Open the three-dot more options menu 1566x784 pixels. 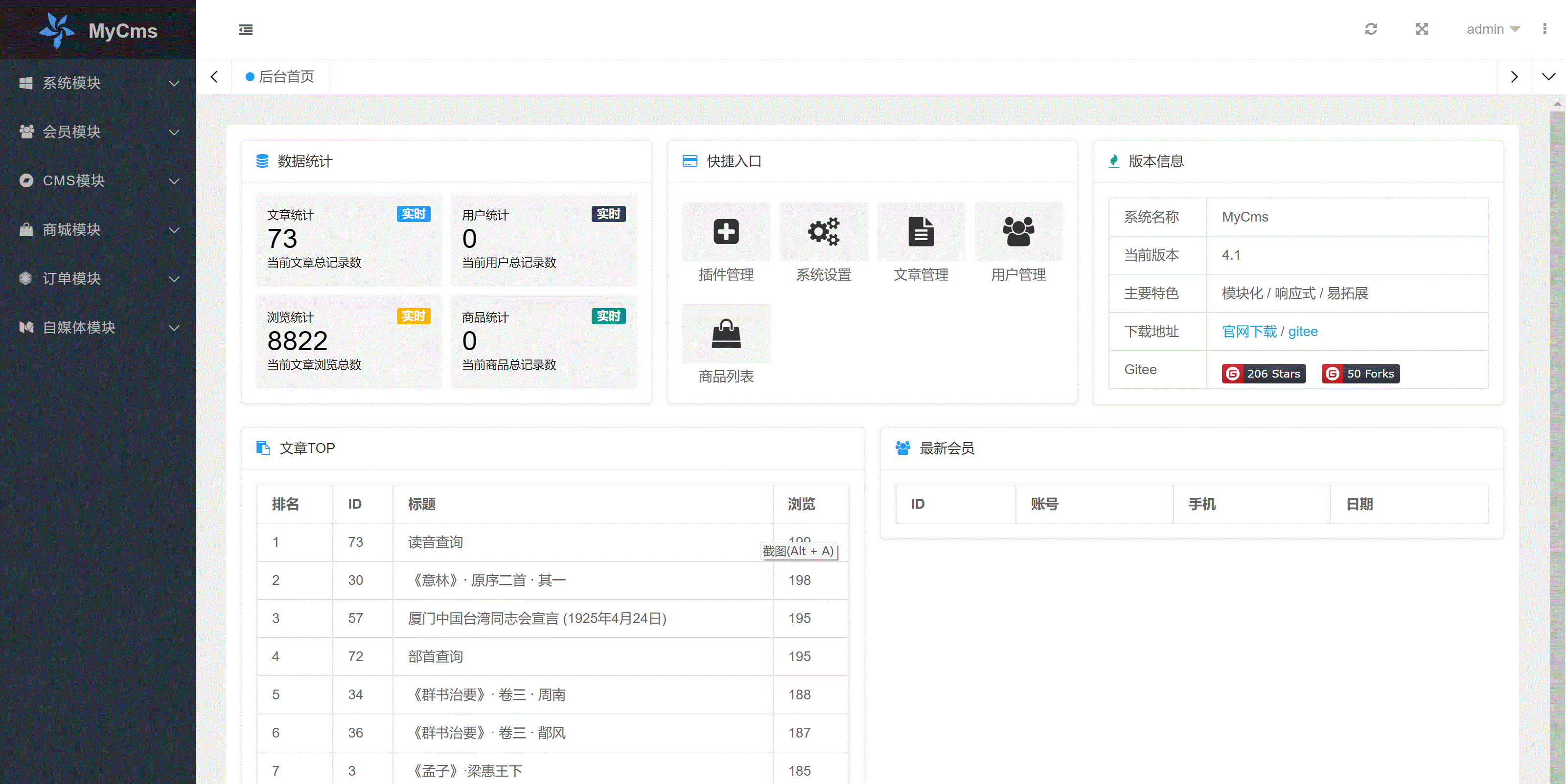1545,29
